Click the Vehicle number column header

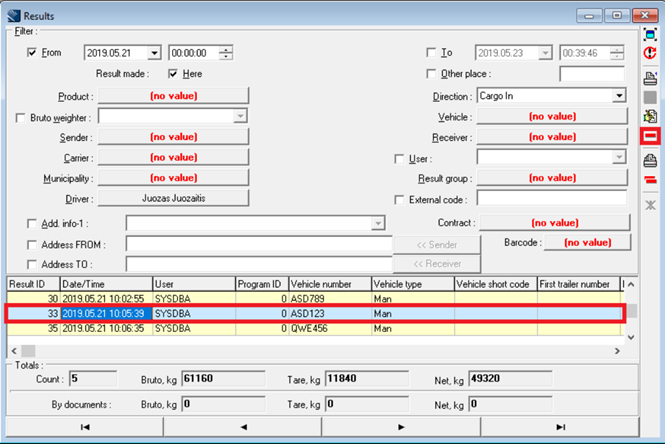point(330,284)
